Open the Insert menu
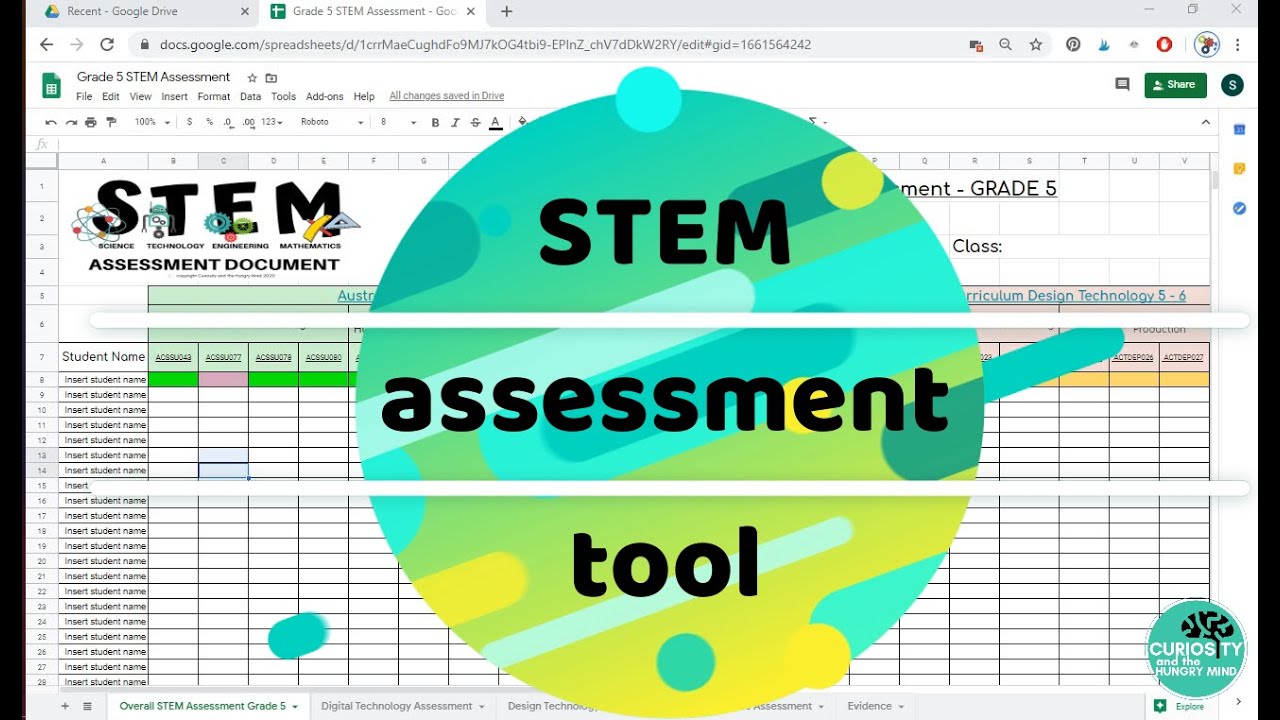1280x720 pixels. [175, 97]
